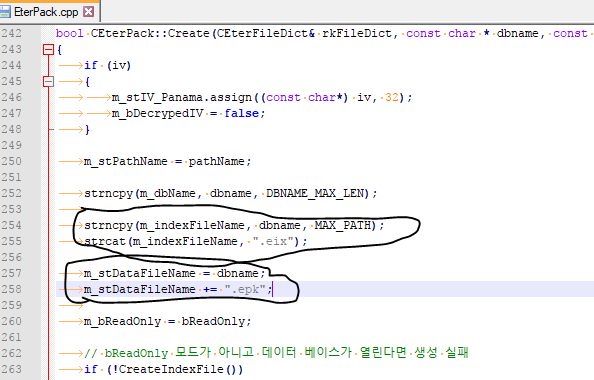This screenshot has width=594, height=380.
Task: Click line number 242 in the margin
Action: (x=11, y=33)
